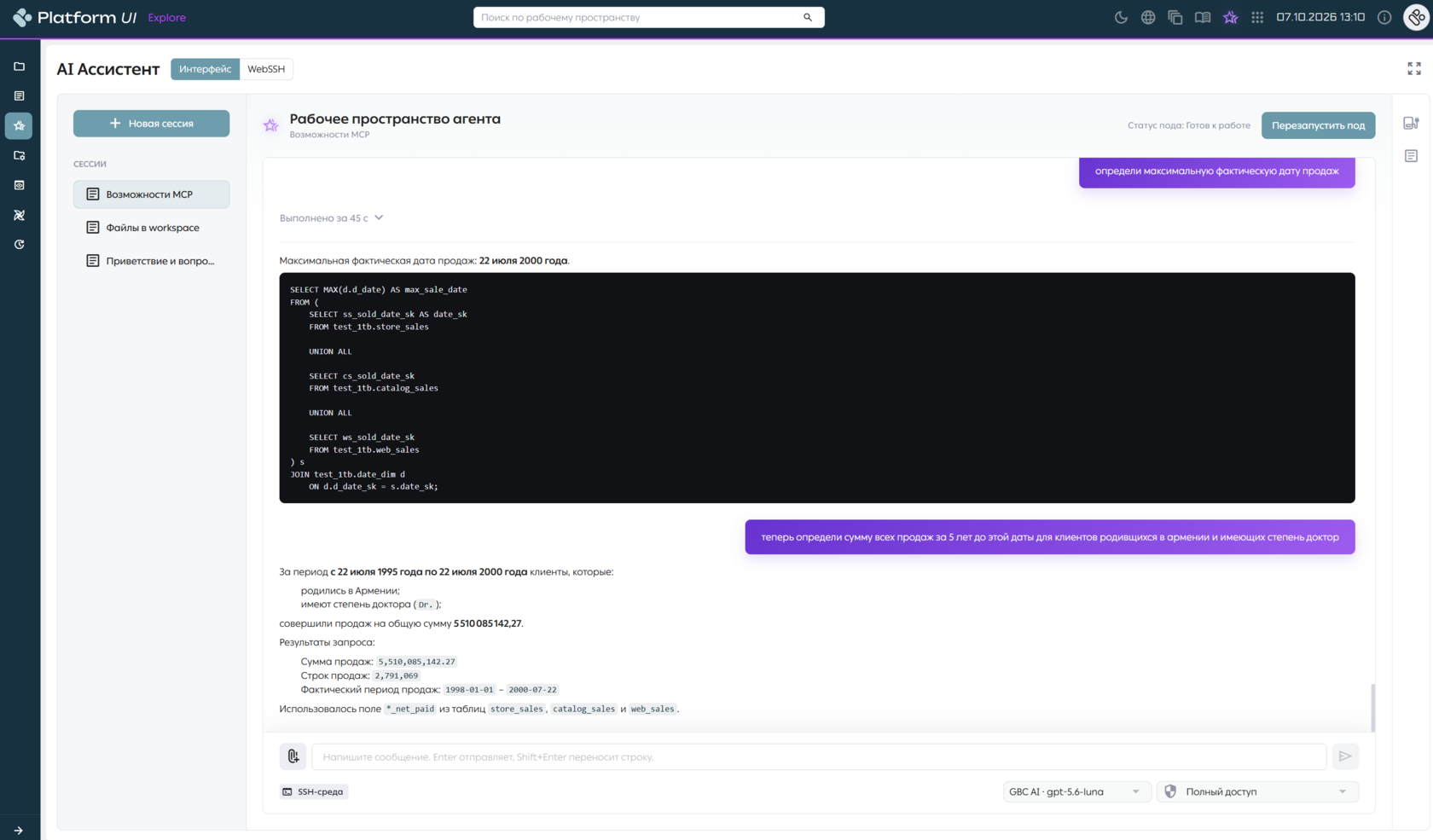
Task: Toggle dark mode with the moon icon
Action: point(1121,17)
